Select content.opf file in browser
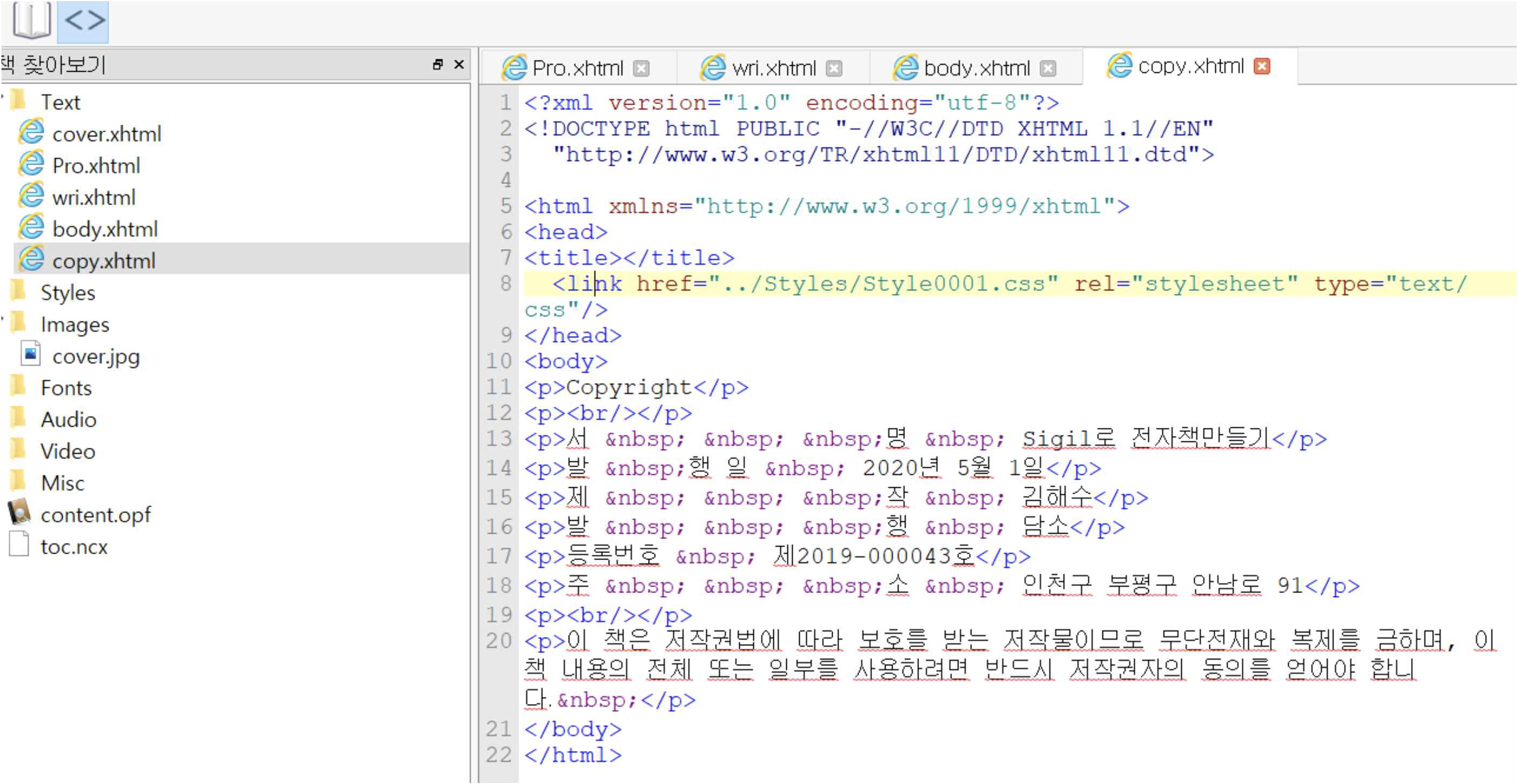The image size is (1518, 784). [x=95, y=515]
